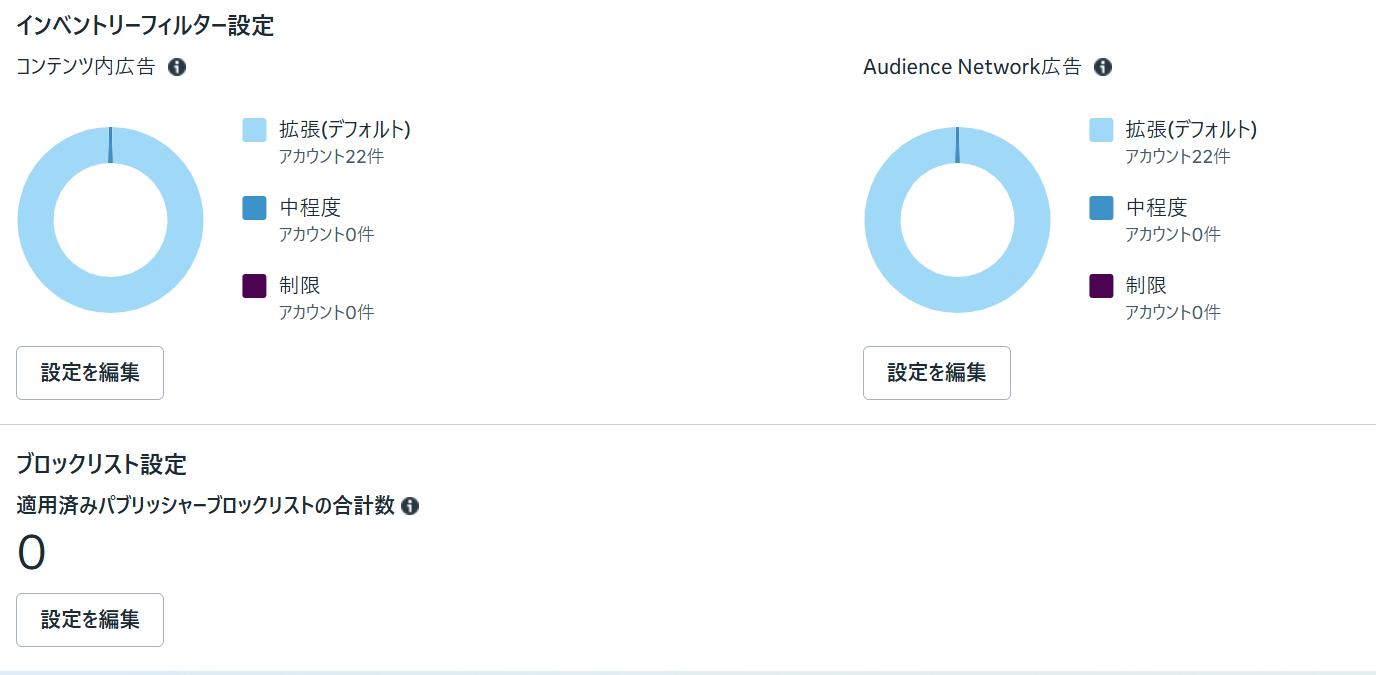Click the light blue 拡張 swatch for コンテンツ内広告
This screenshot has width=1376, height=675.
255,130
